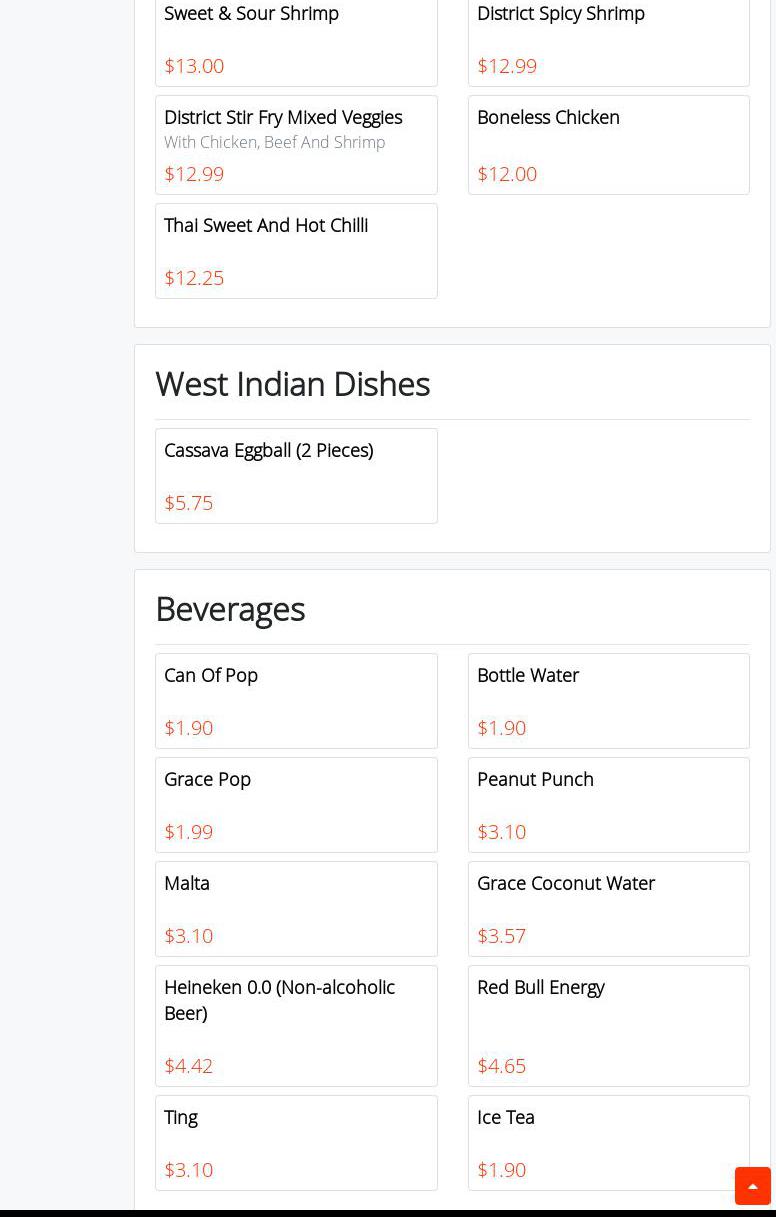
Task: Add Thai Sweet And Hot Chilli
Action: [x=296, y=250]
